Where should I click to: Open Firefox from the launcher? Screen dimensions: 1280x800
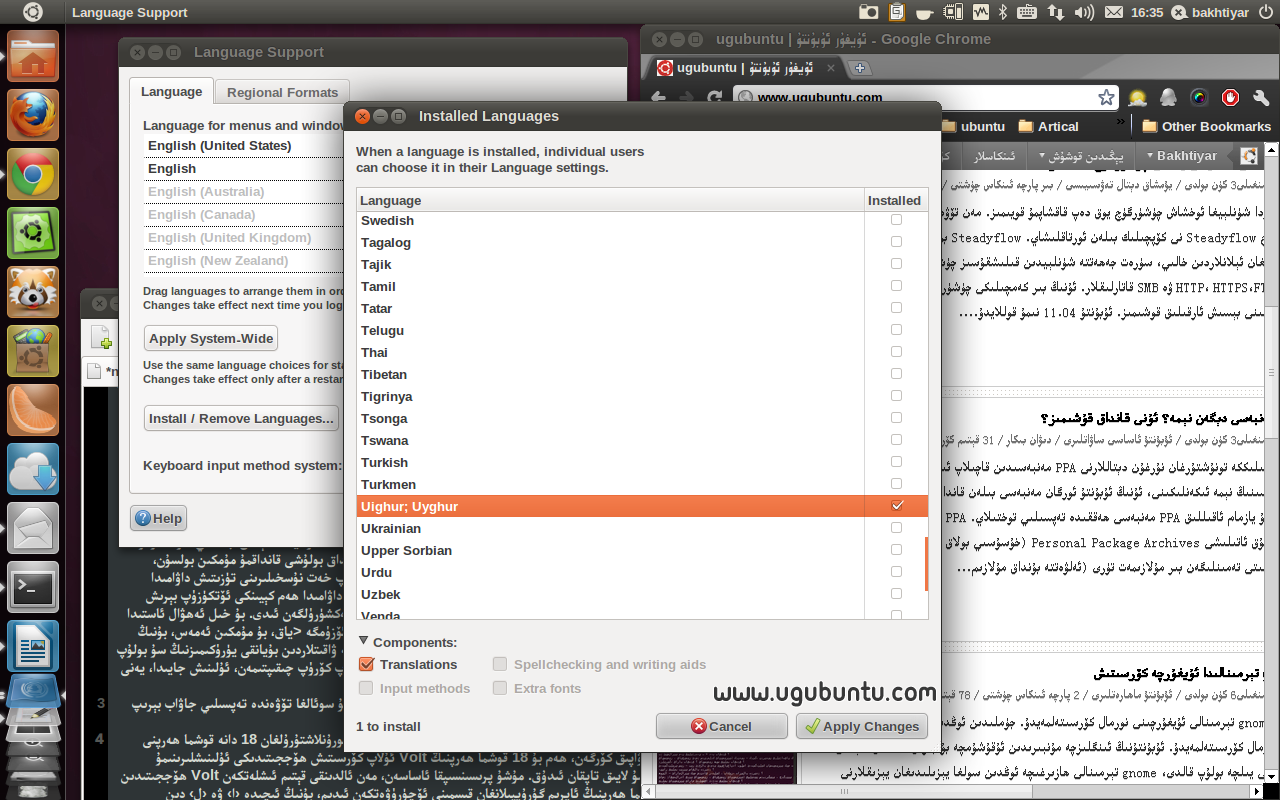click(x=33, y=116)
